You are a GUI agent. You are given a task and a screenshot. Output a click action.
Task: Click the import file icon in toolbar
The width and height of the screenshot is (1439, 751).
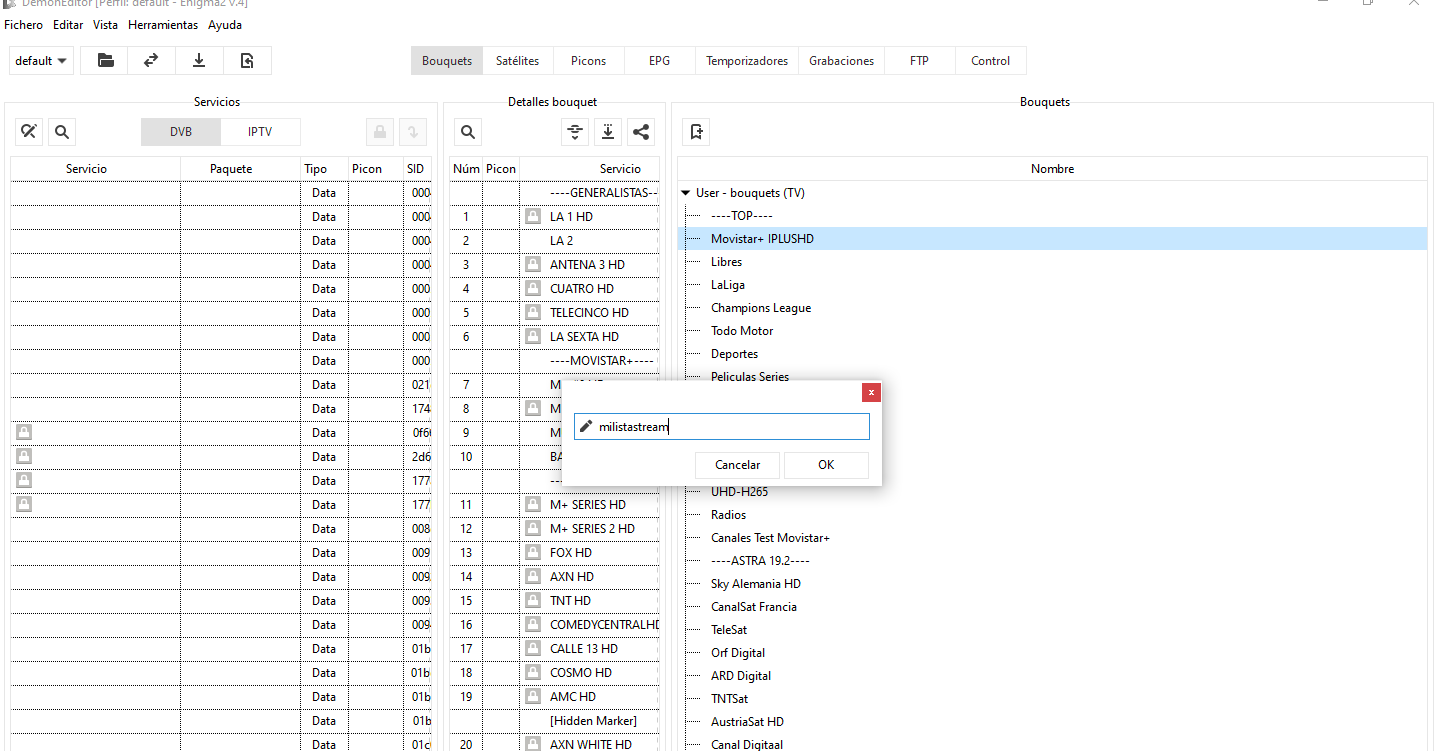[x=247, y=61]
